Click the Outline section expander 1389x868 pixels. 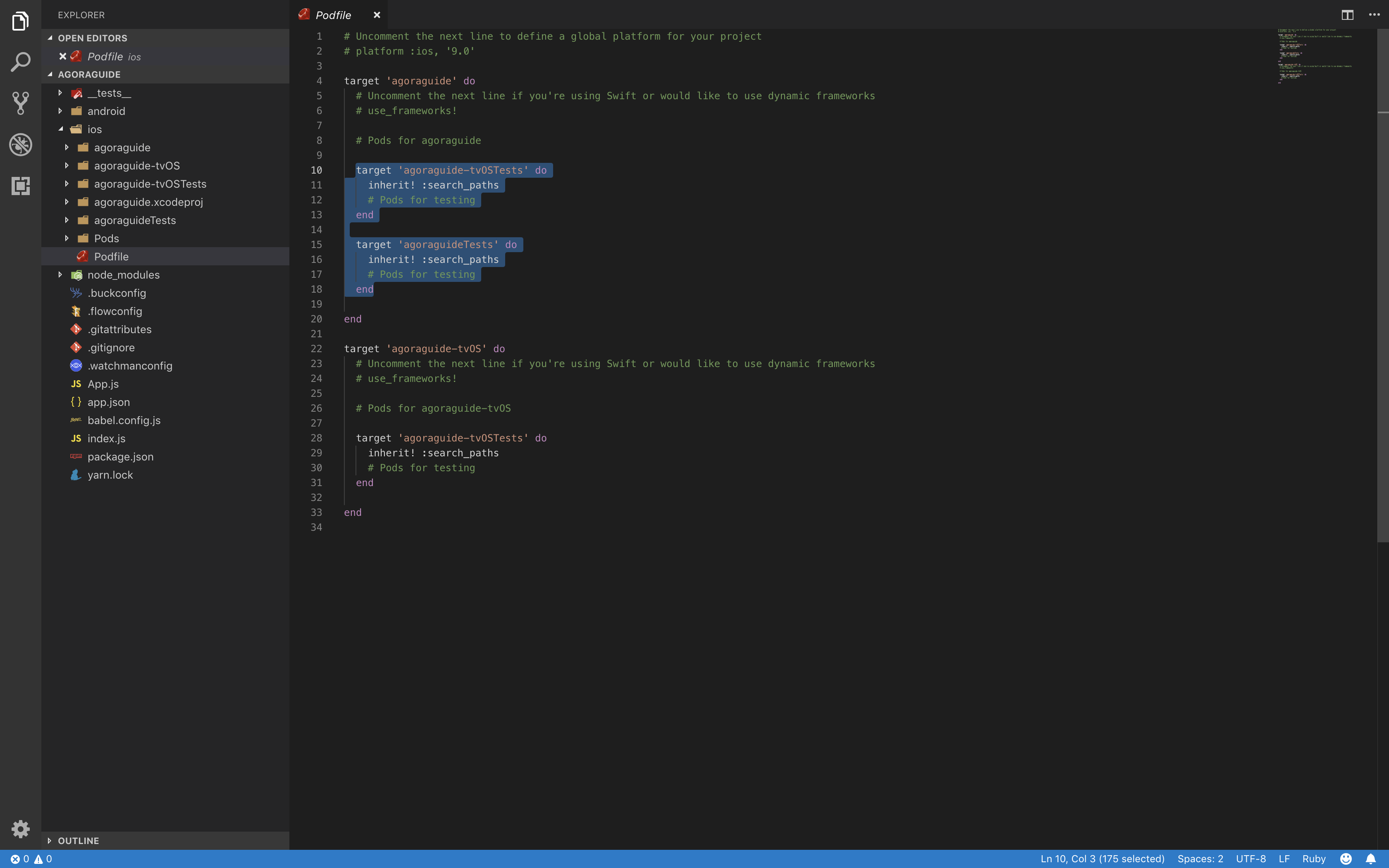click(x=49, y=840)
